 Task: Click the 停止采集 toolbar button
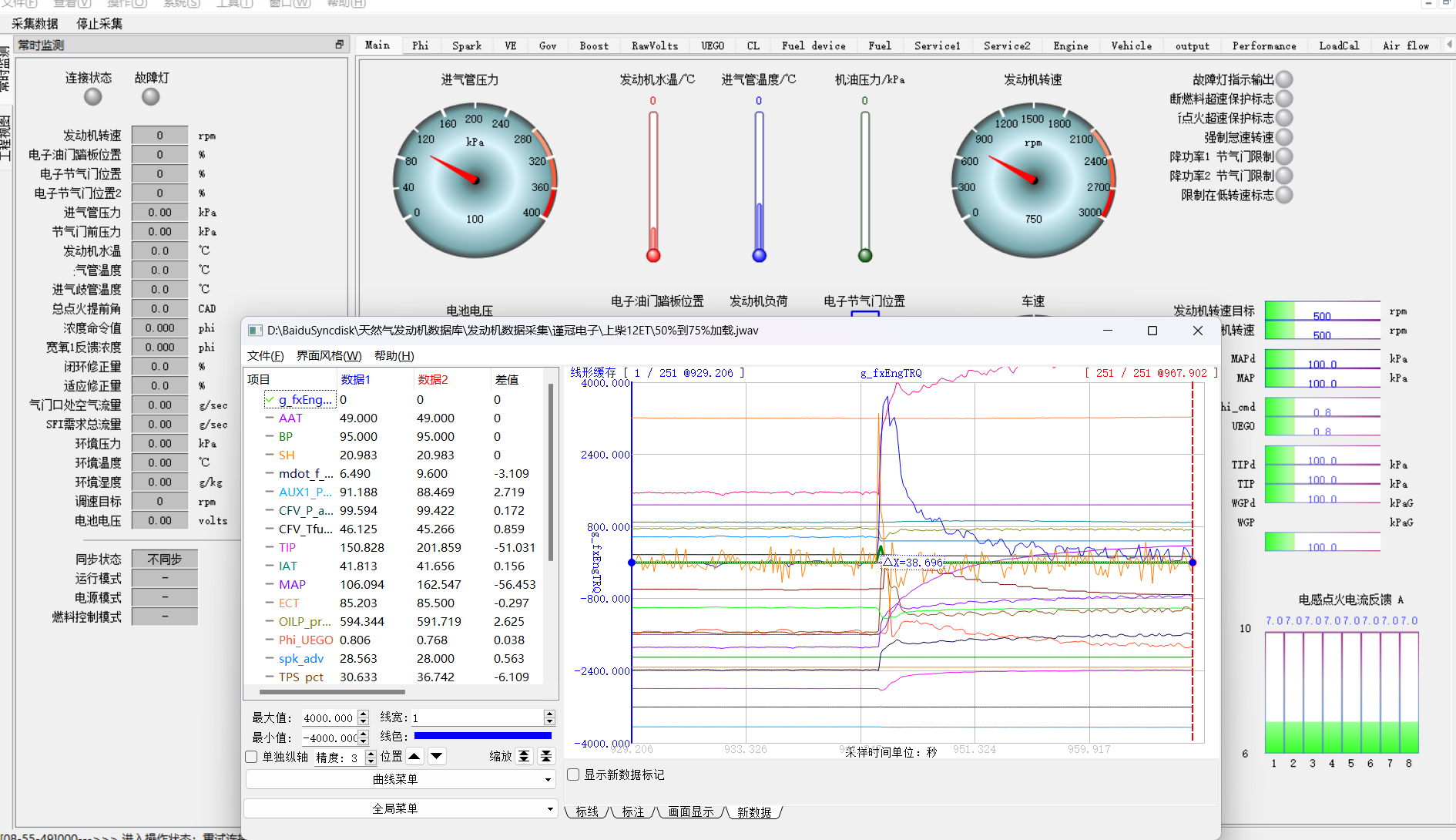99,23
